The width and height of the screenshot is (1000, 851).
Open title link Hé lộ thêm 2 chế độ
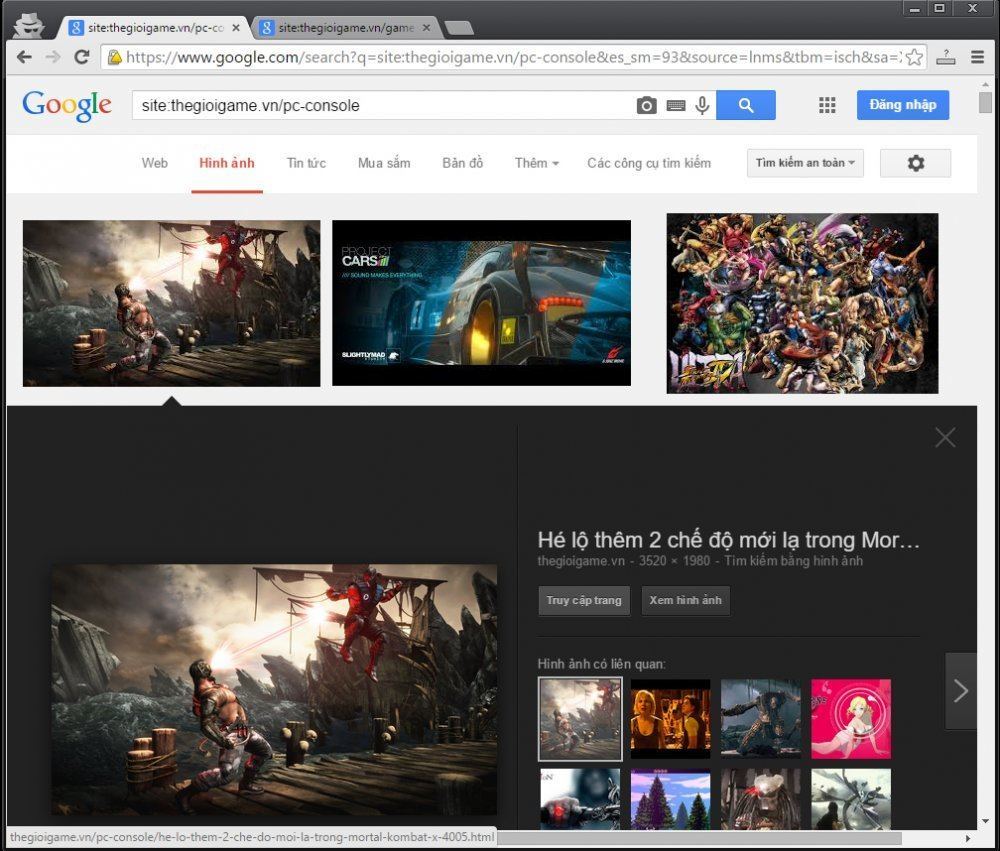[x=728, y=540]
